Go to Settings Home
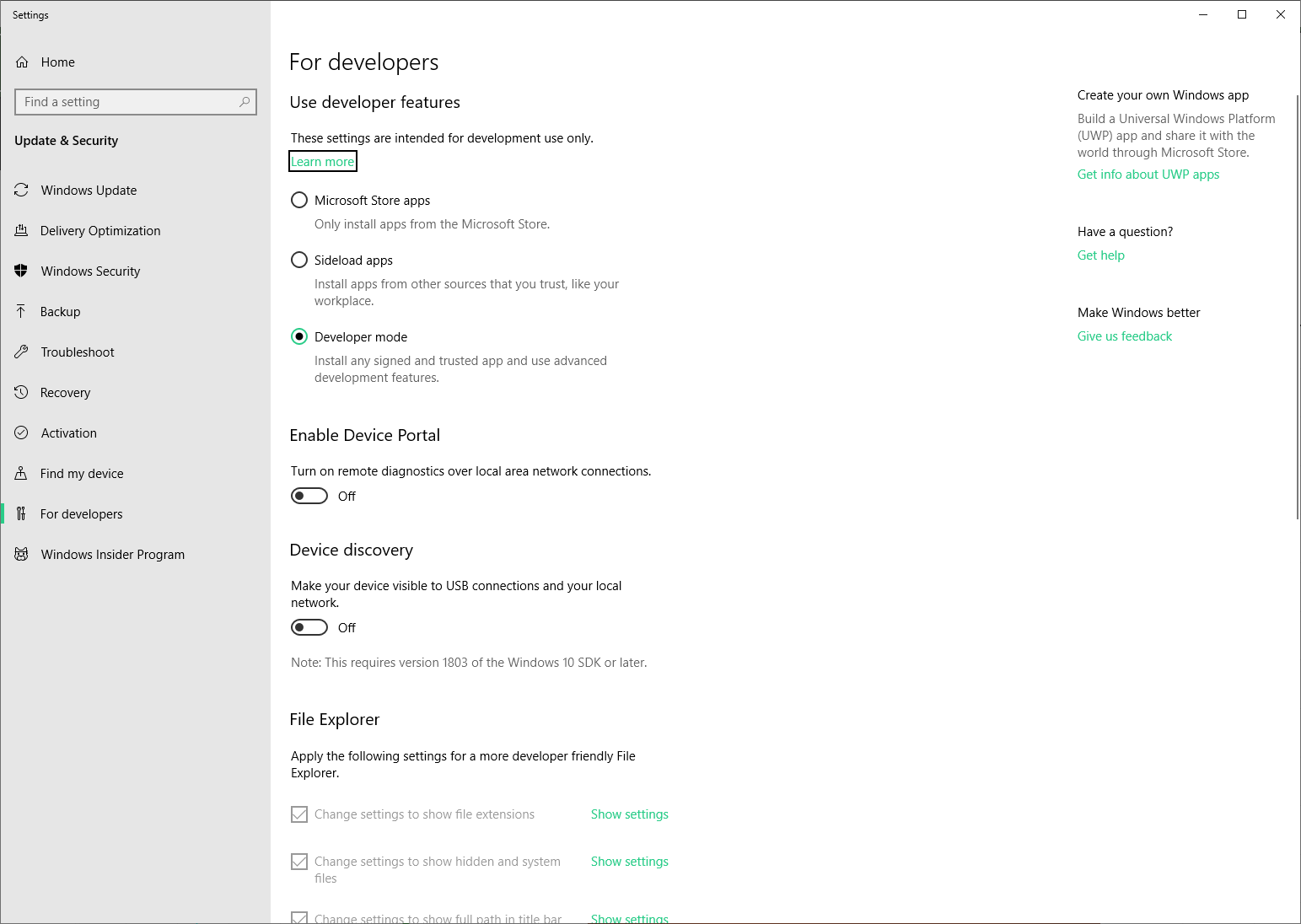 click(135, 62)
